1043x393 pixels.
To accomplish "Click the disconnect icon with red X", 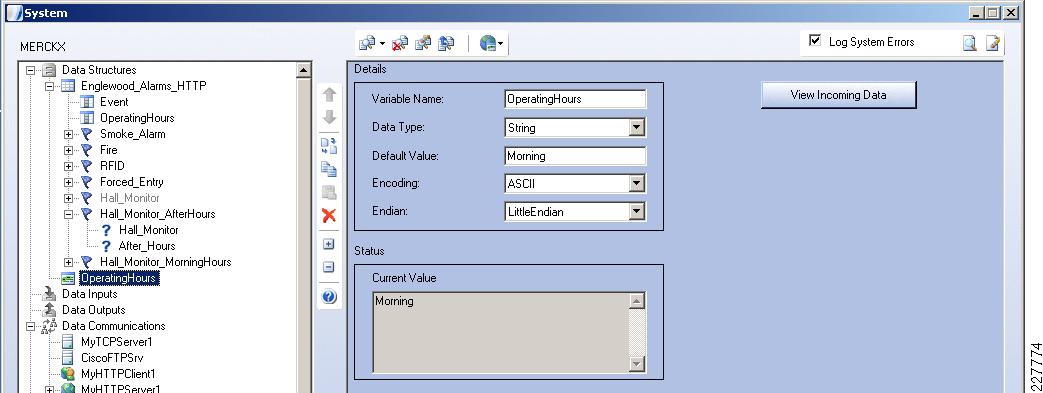I will 400,43.
